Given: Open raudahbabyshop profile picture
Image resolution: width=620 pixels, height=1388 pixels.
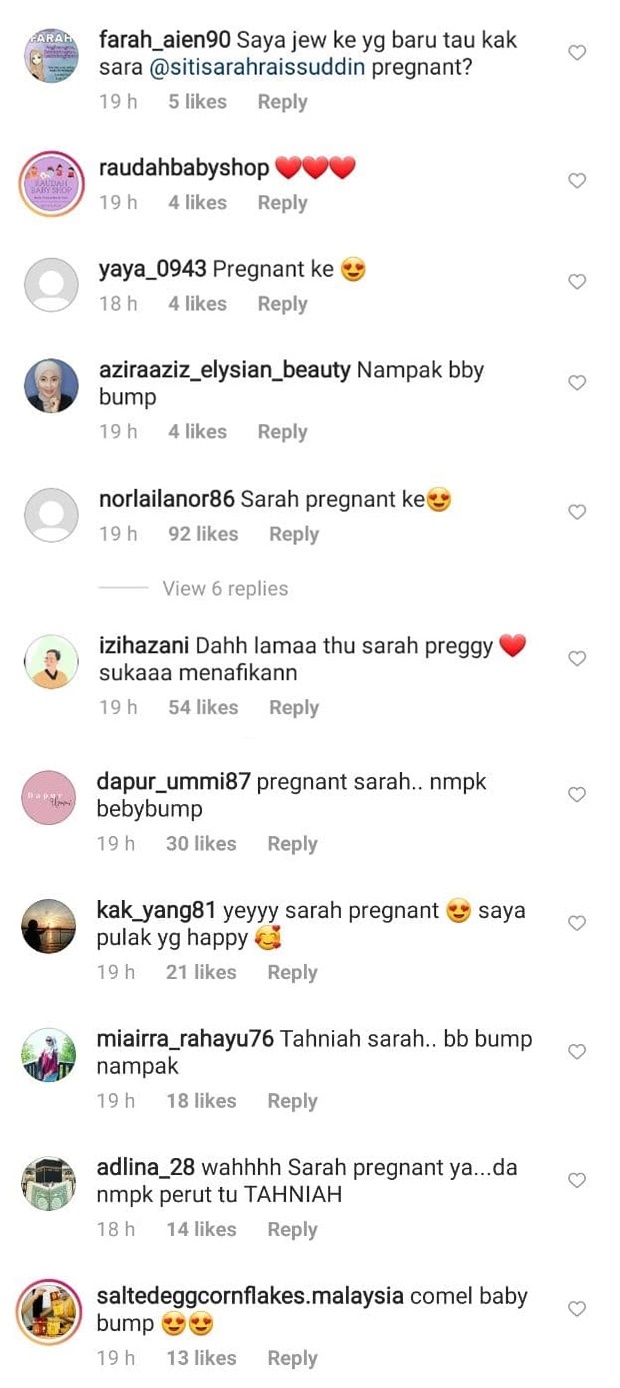Looking at the screenshot, I should click(51, 183).
